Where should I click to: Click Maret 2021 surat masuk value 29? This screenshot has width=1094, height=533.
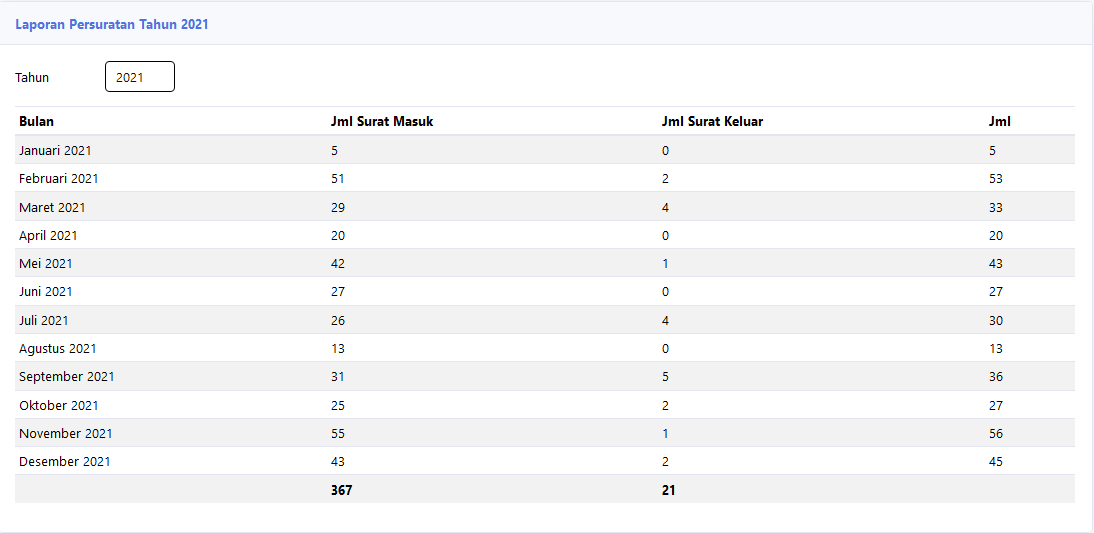[338, 207]
